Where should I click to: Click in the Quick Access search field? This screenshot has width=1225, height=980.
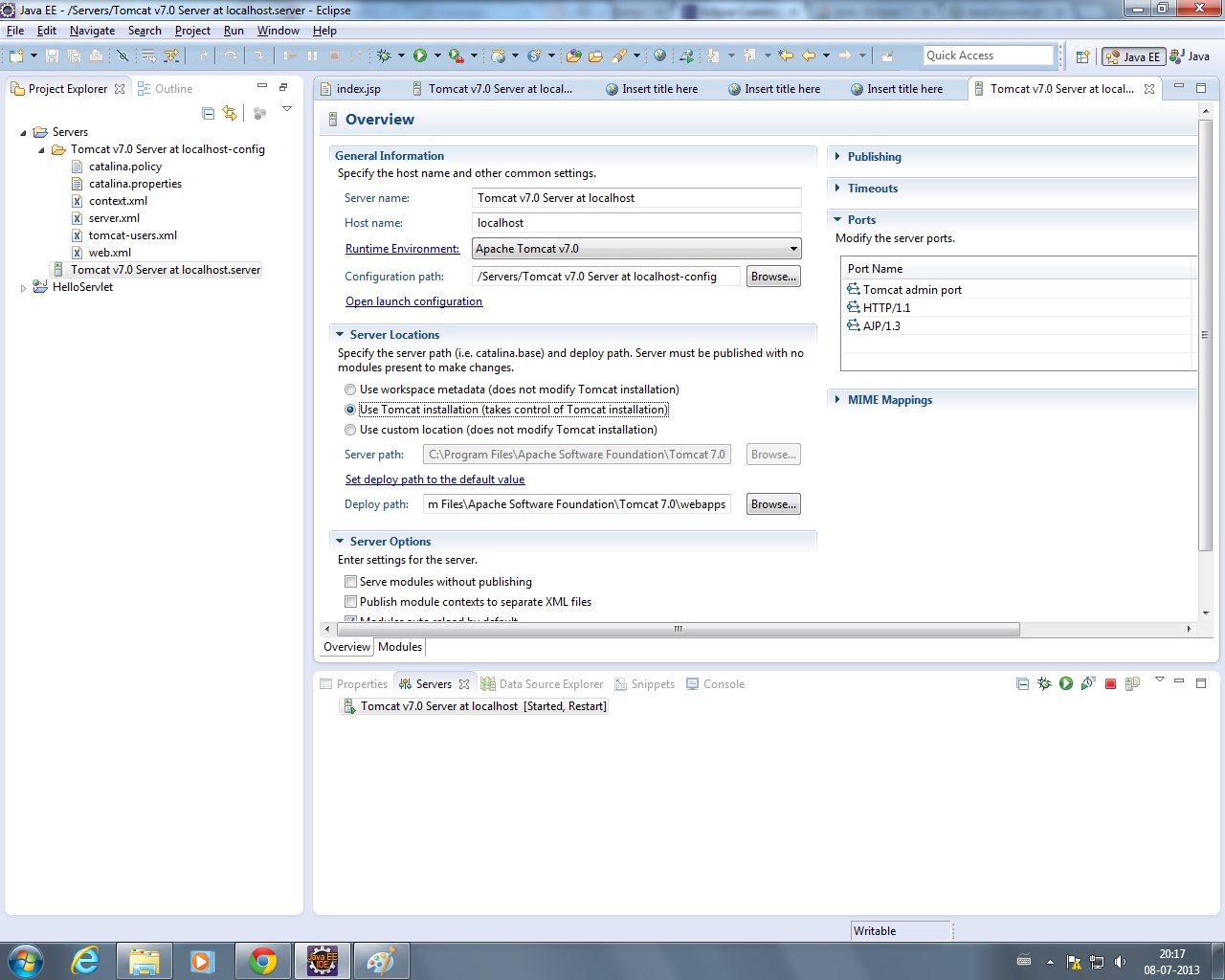coord(988,56)
